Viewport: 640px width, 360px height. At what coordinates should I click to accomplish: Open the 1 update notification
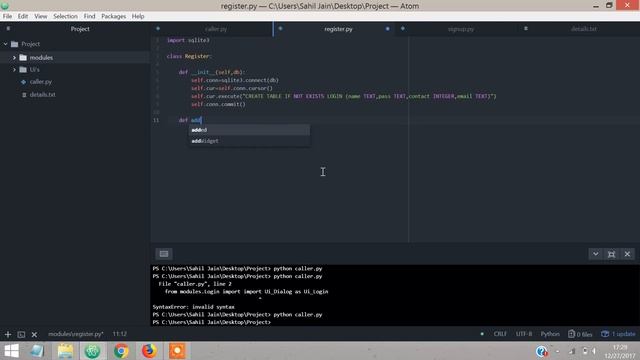[x=618, y=334]
